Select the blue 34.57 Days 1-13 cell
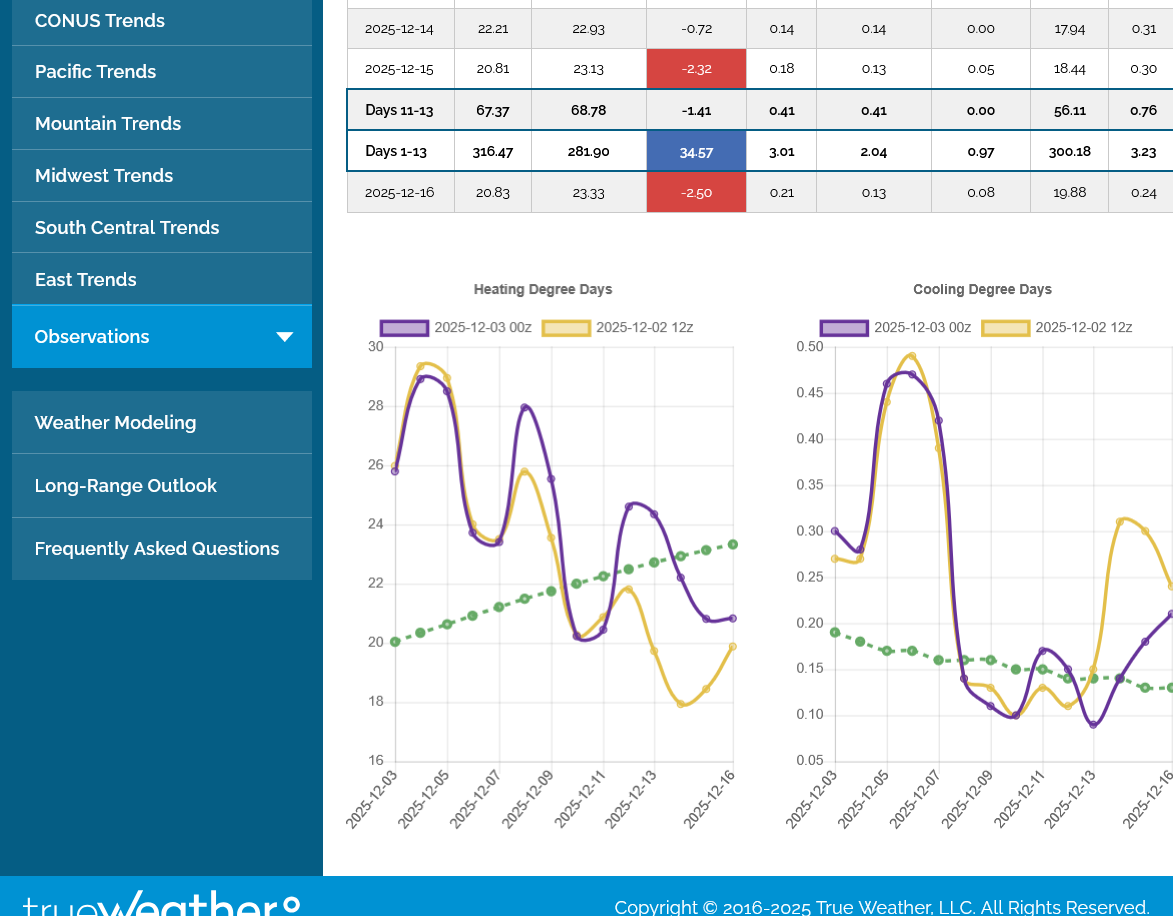Viewport: 1173px width, 916px height. (696, 152)
